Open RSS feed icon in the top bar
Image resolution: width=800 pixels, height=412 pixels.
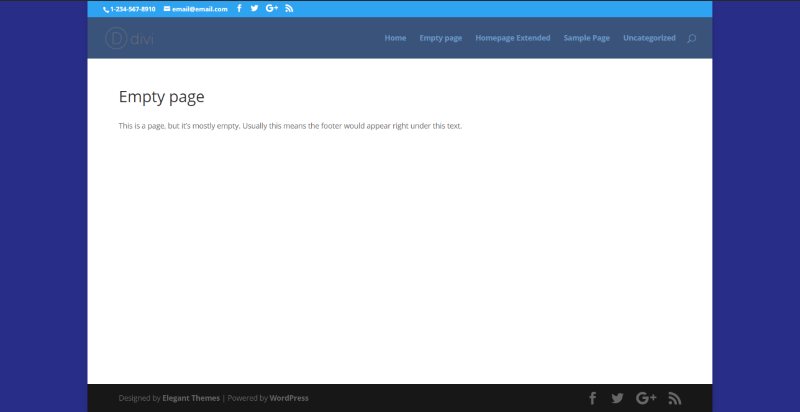[x=289, y=8]
